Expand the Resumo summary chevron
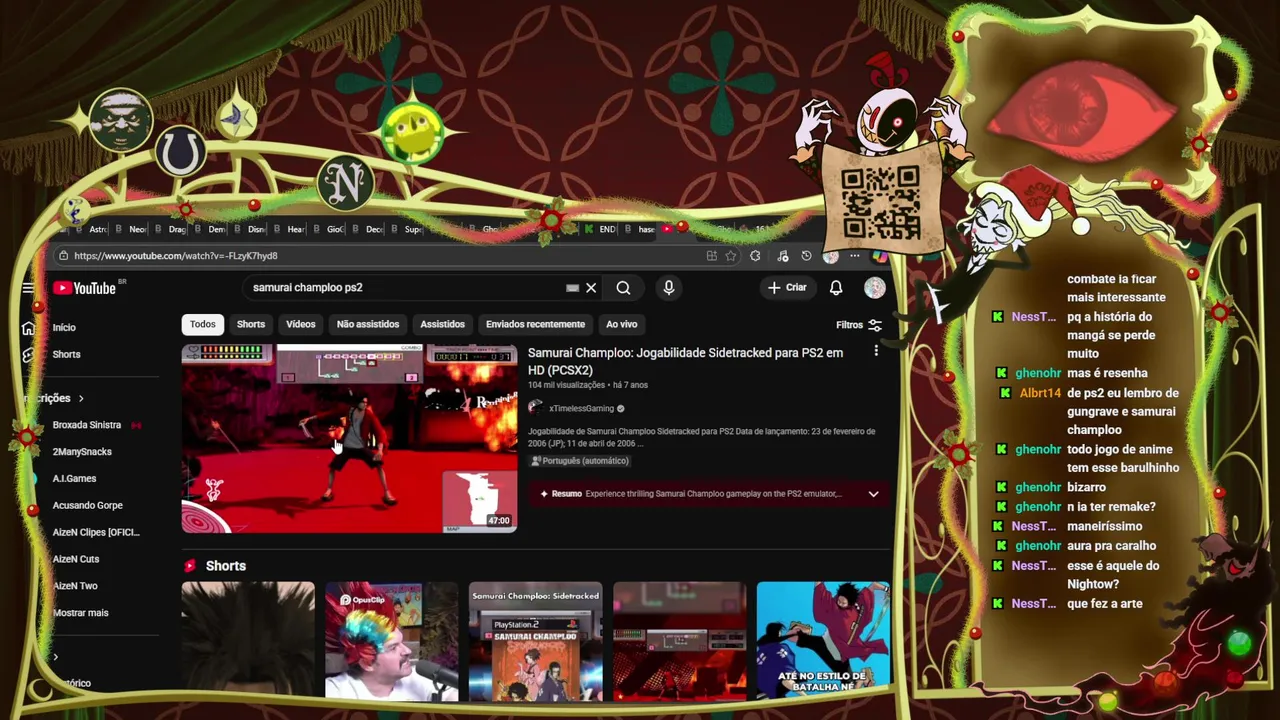 click(x=873, y=494)
